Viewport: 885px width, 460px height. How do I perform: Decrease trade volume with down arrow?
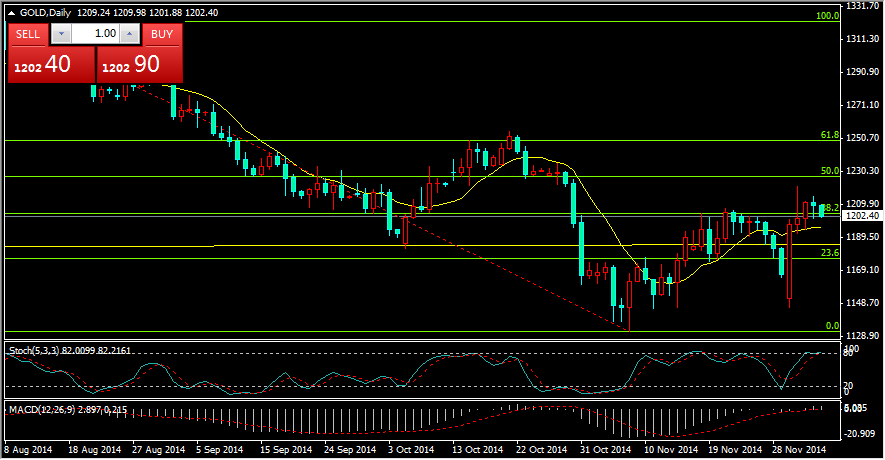point(60,34)
